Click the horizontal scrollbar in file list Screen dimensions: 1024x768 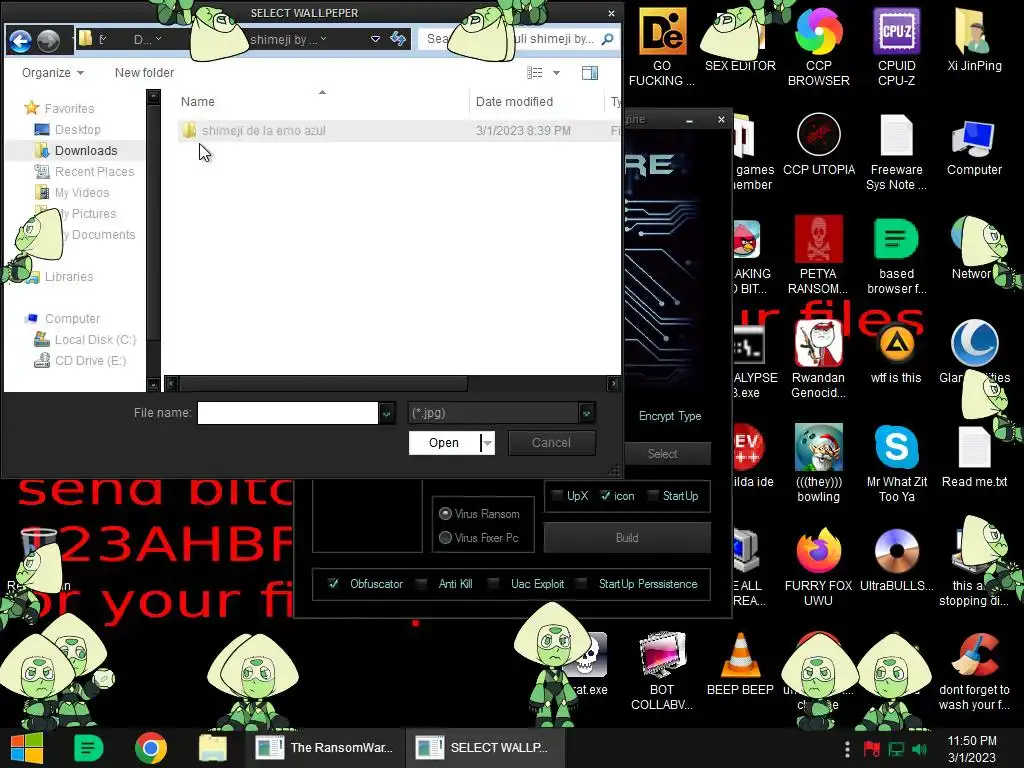pyautogui.click(x=324, y=383)
